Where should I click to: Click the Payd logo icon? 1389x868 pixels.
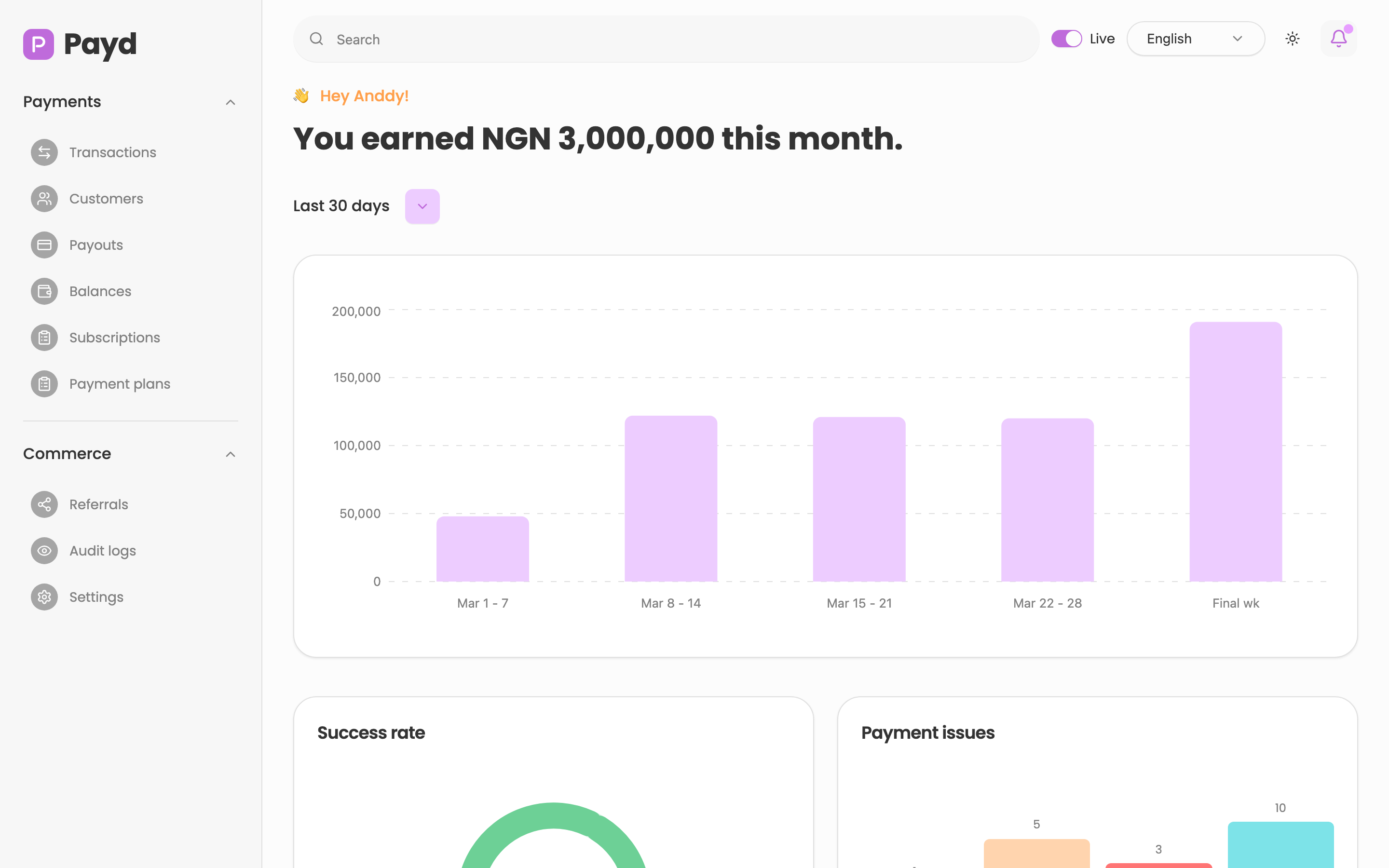[39, 44]
